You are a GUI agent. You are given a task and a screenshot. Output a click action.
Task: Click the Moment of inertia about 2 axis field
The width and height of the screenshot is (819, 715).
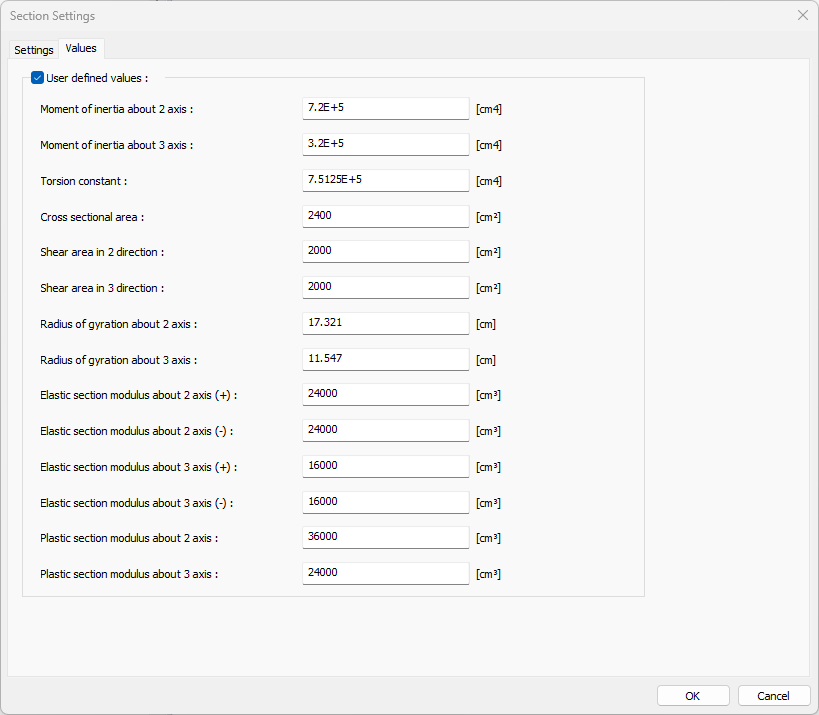(x=385, y=108)
